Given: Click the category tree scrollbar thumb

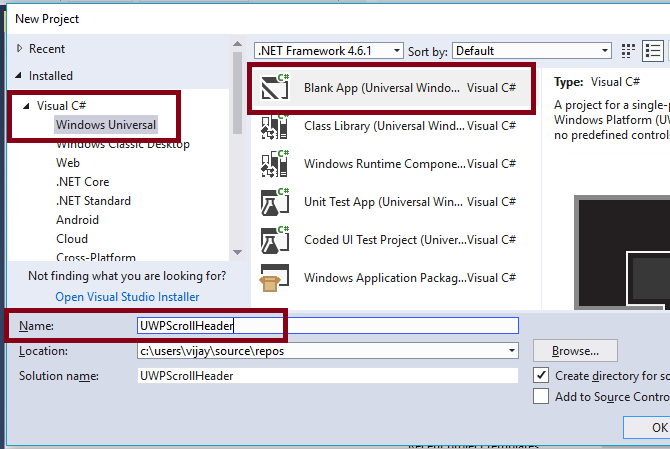Looking at the screenshot, I should [x=238, y=93].
